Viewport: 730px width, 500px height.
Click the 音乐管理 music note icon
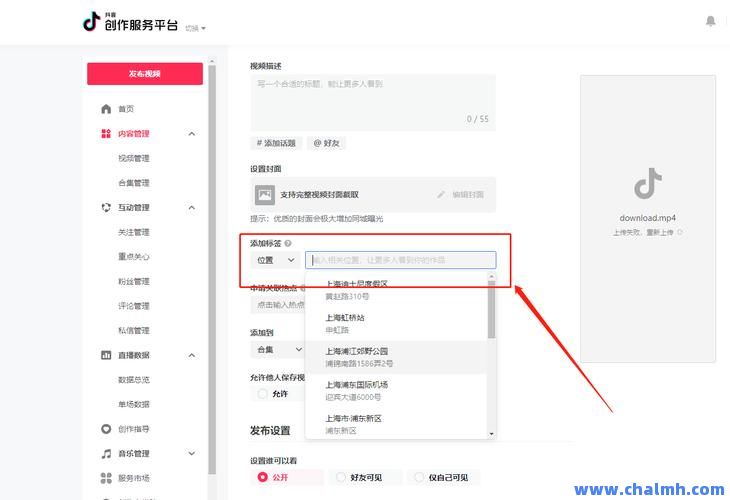(106, 453)
